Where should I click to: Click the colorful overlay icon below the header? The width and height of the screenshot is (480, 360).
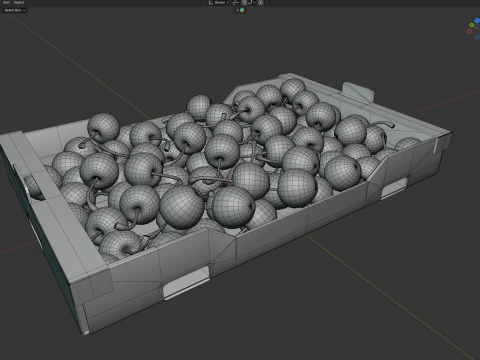coord(242,10)
